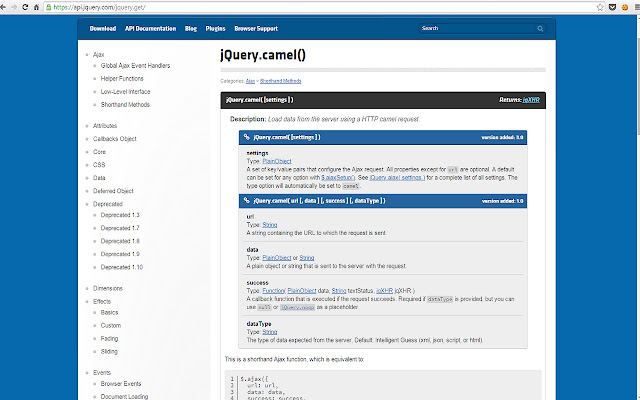Click permalink icon beside jQuery.camel( url, data ) signature
The width and height of the screenshot is (640, 400).
[x=247, y=200]
